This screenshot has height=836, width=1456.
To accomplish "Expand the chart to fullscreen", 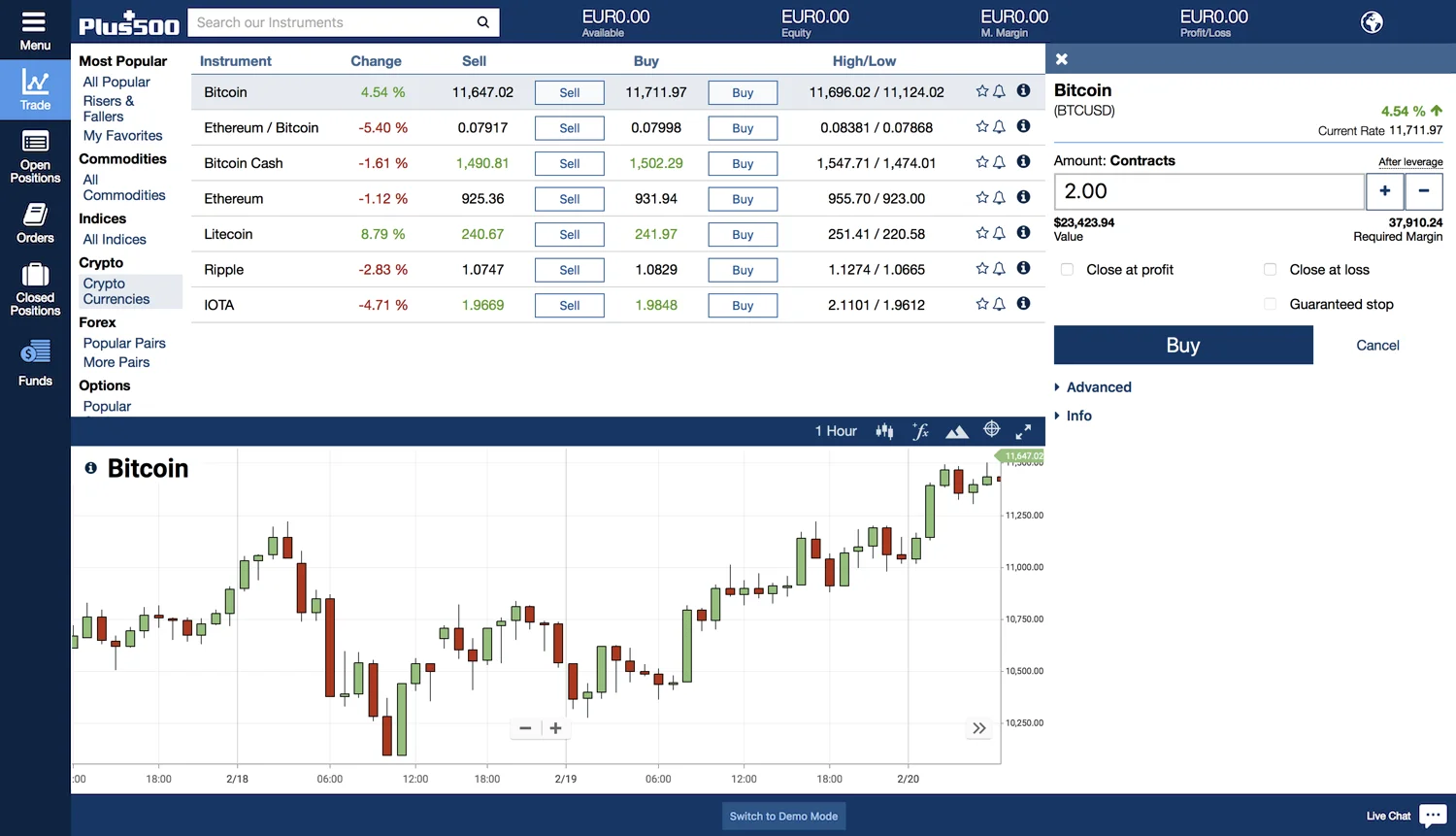I will (x=1023, y=431).
